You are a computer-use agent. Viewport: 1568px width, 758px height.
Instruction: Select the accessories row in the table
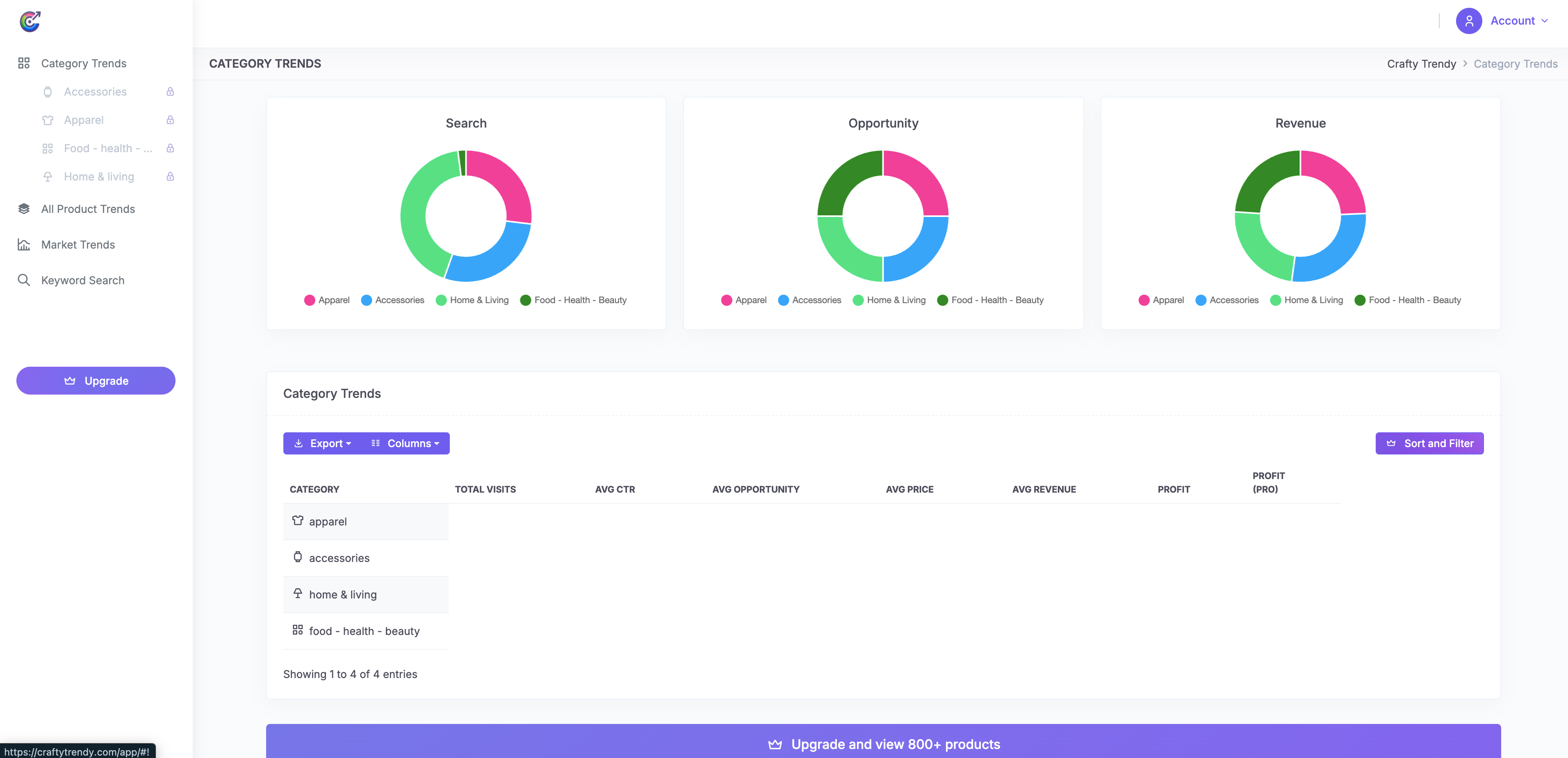[x=339, y=558]
